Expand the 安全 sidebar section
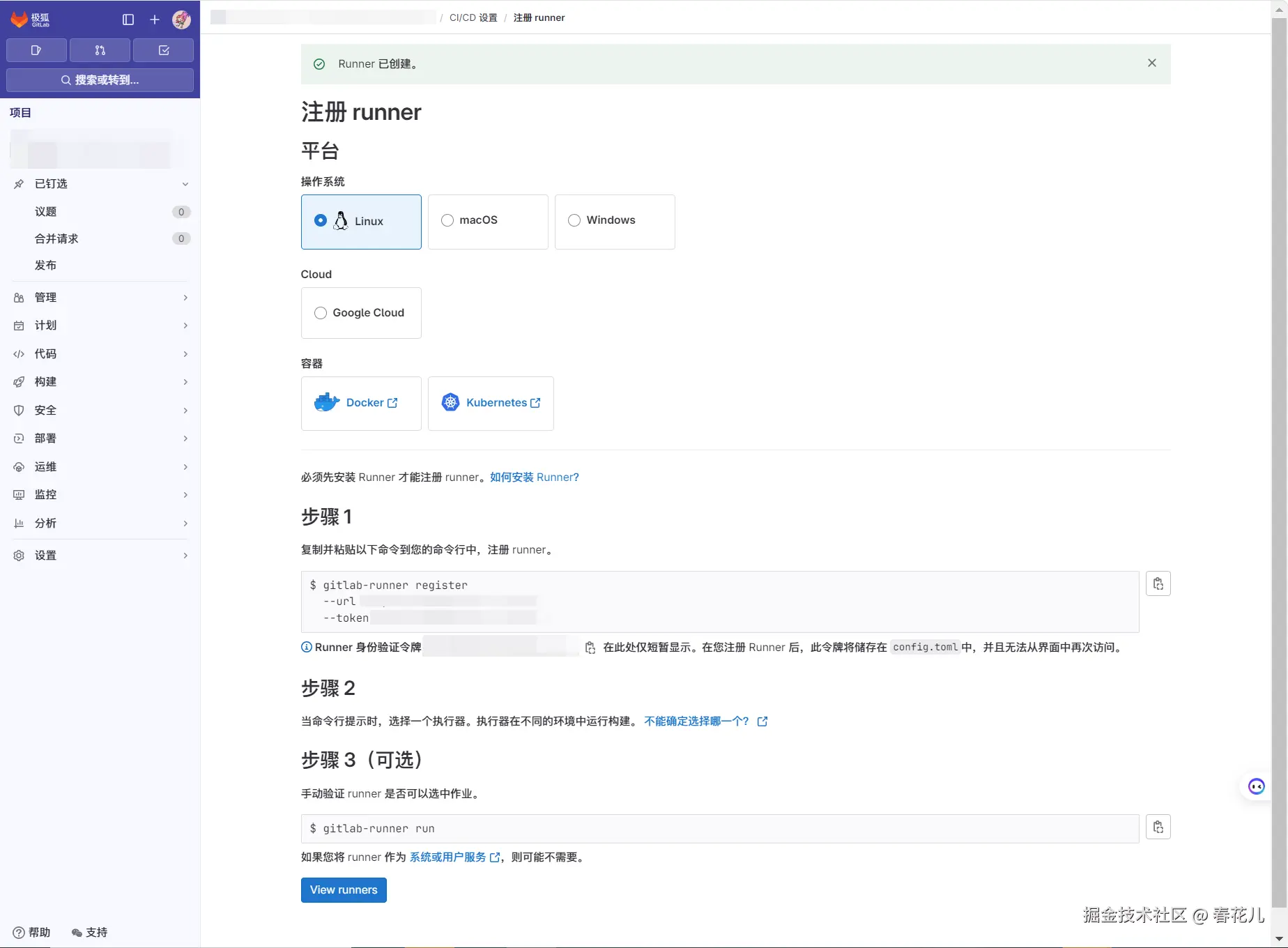 point(100,411)
